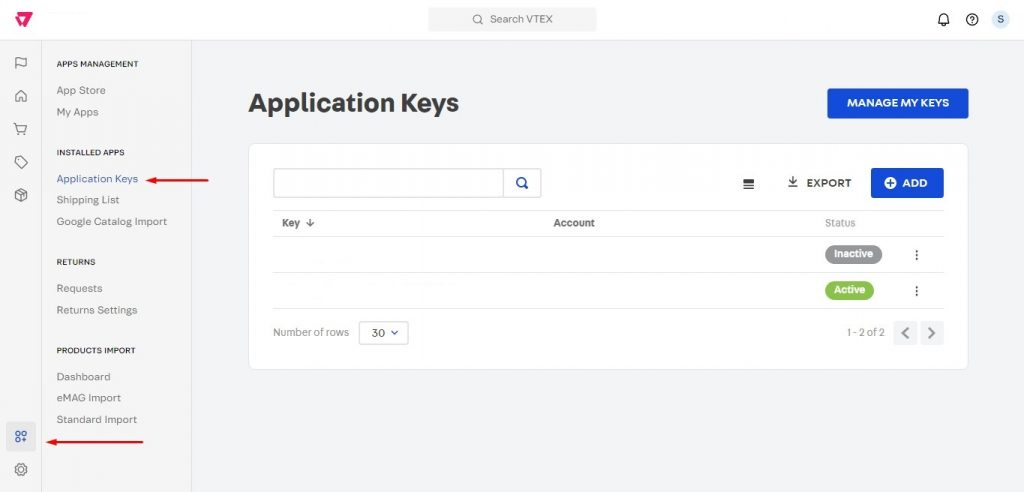
Task: Open Returns Settings menu item
Action: [x=97, y=310]
